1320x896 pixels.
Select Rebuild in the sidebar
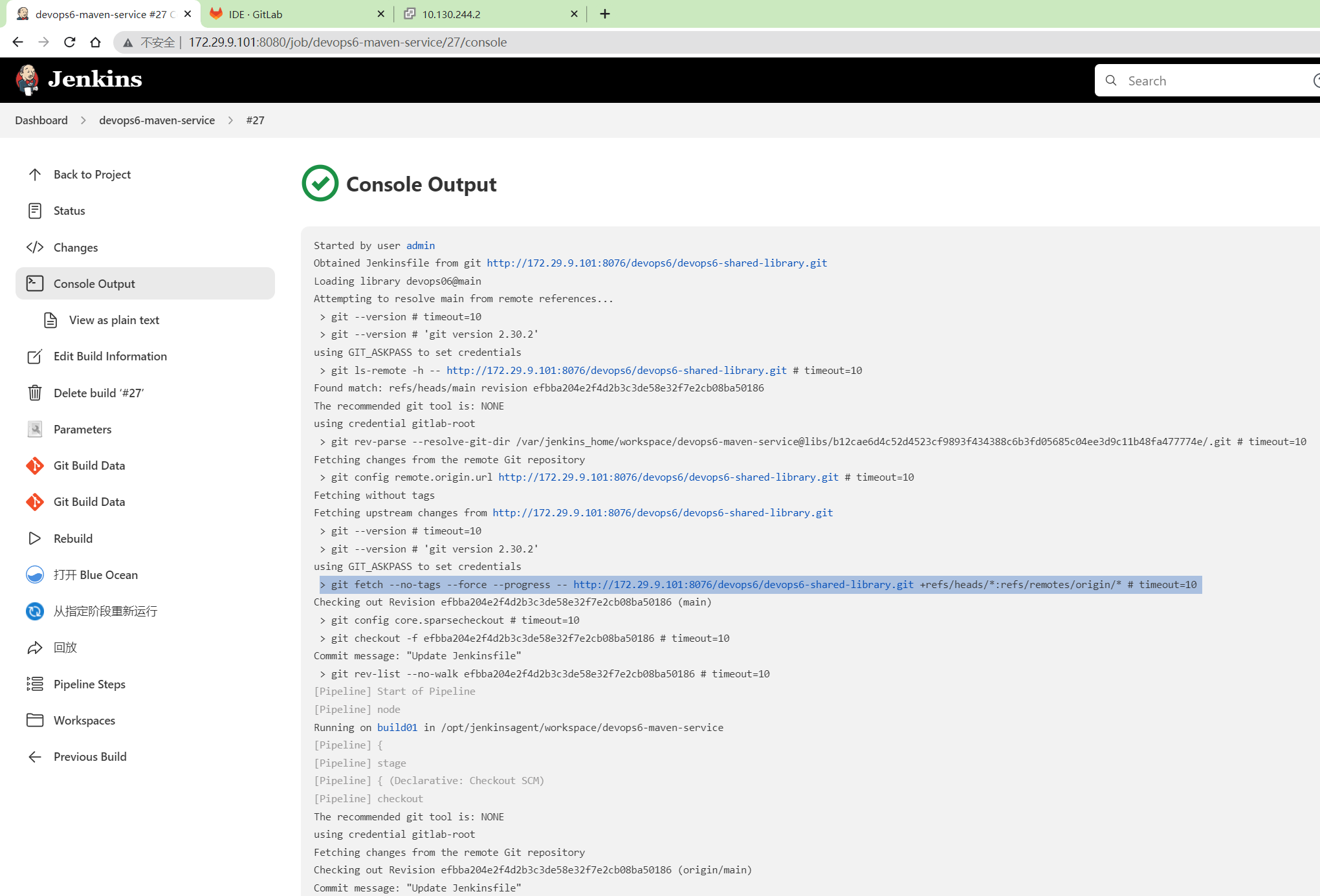[x=145, y=538]
